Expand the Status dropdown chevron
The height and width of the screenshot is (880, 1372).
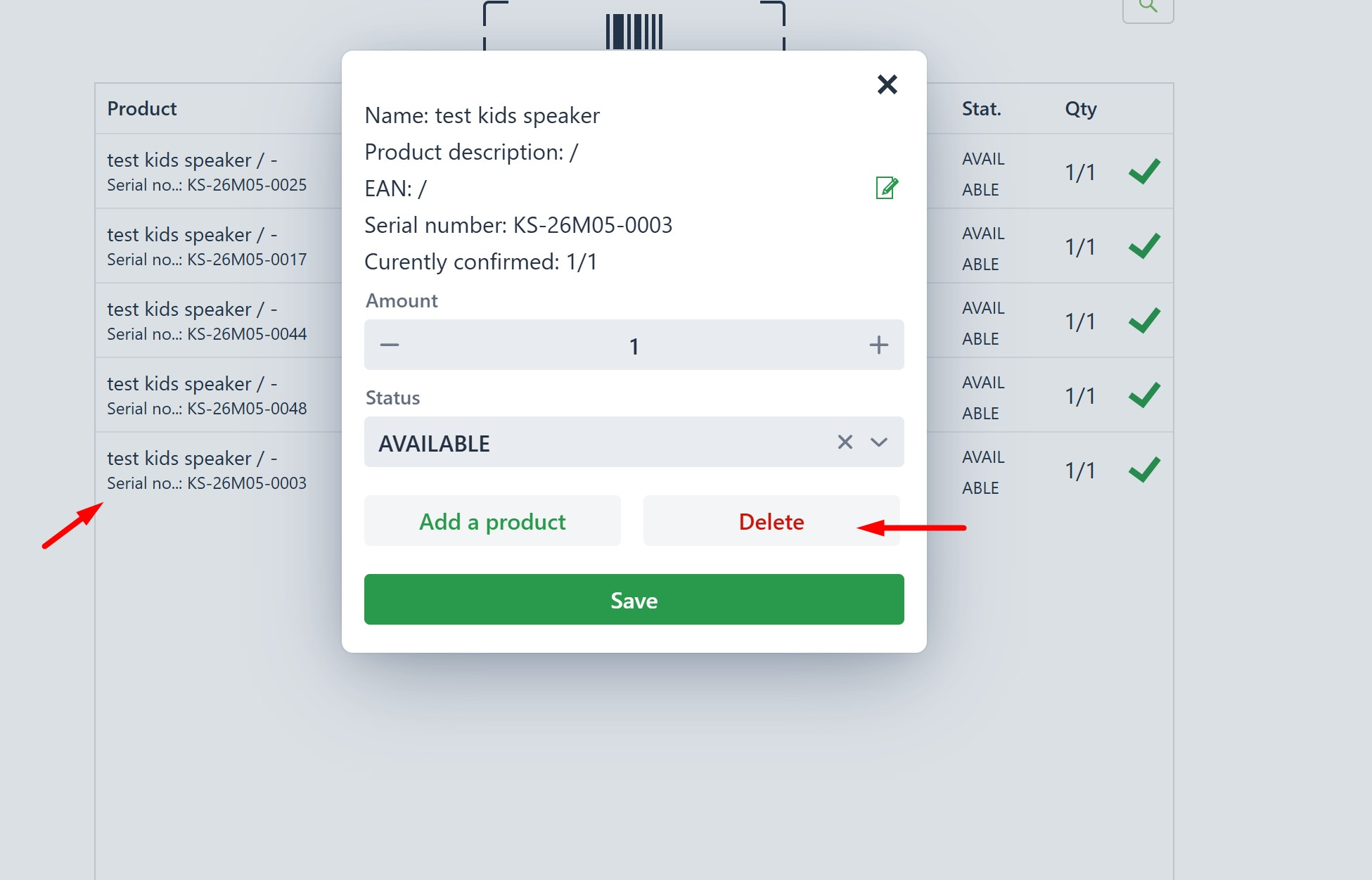(879, 442)
